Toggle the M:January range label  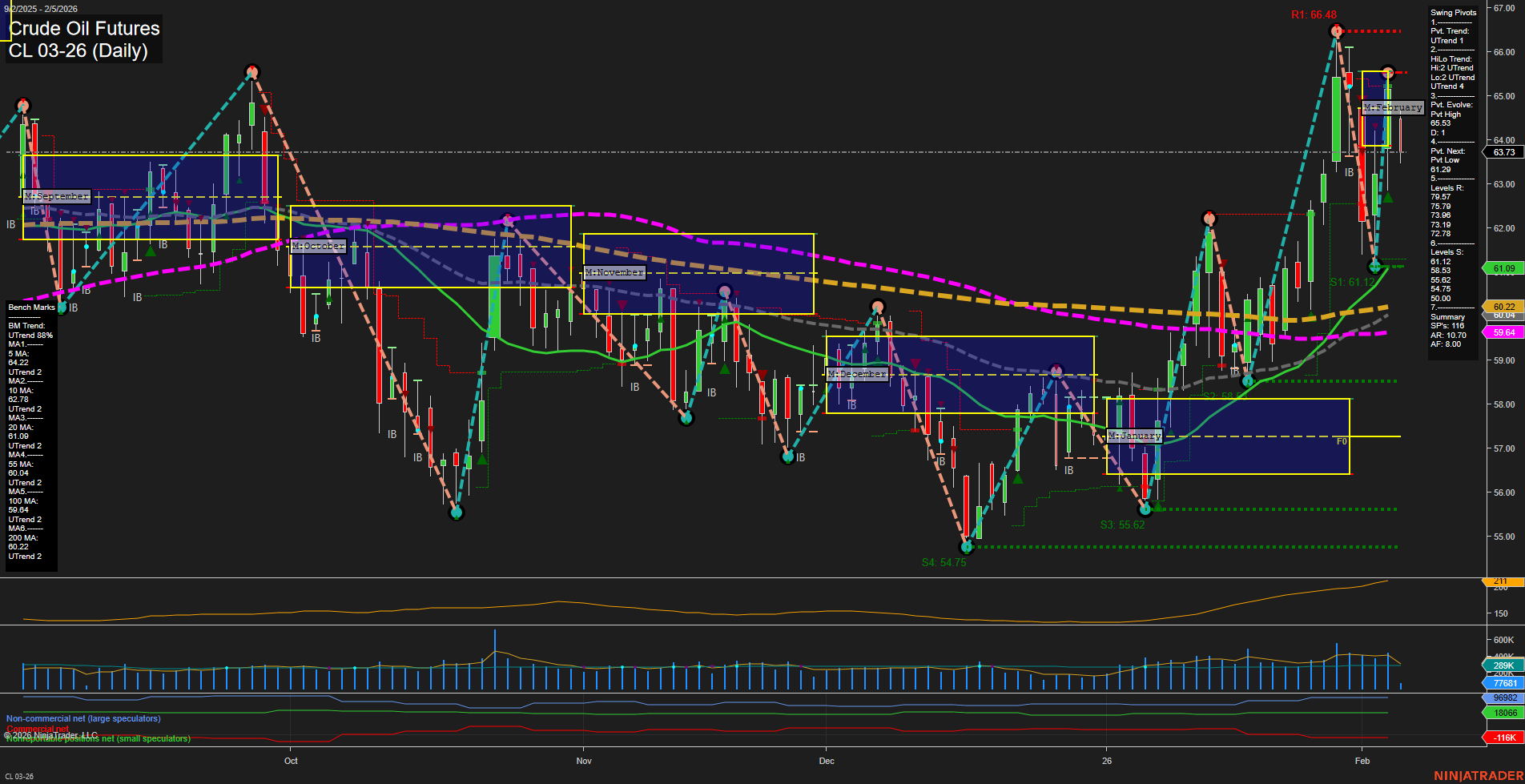pos(1133,436)
